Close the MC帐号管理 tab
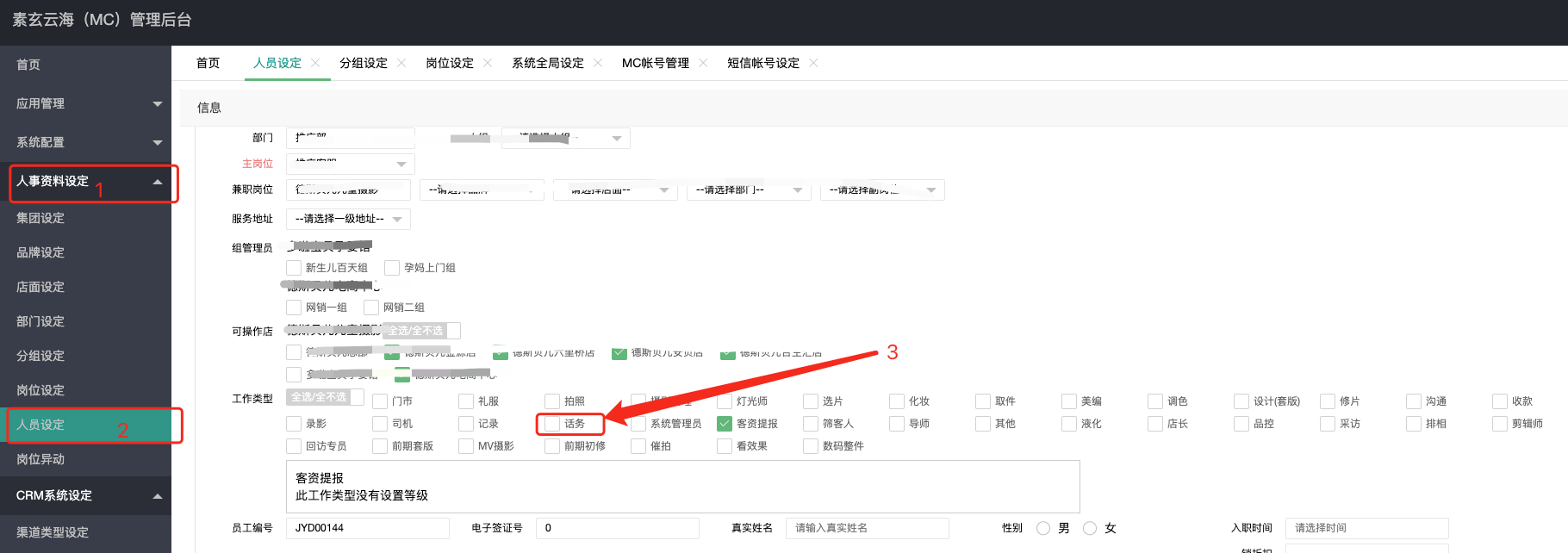This screenshot has height=553, width=1568. [703, 63]
